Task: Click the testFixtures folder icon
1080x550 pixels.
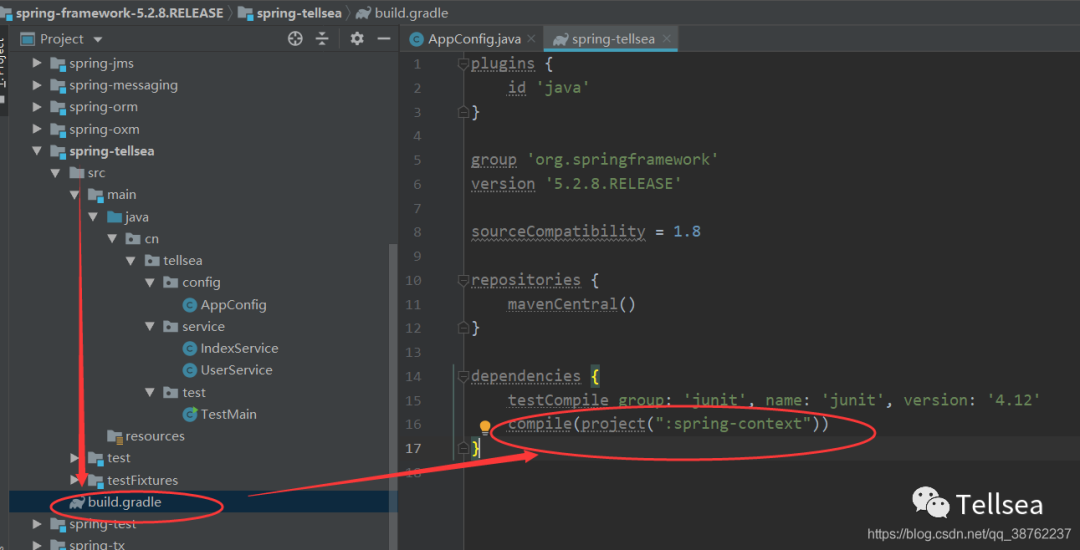Action: [x=96, y=480]
